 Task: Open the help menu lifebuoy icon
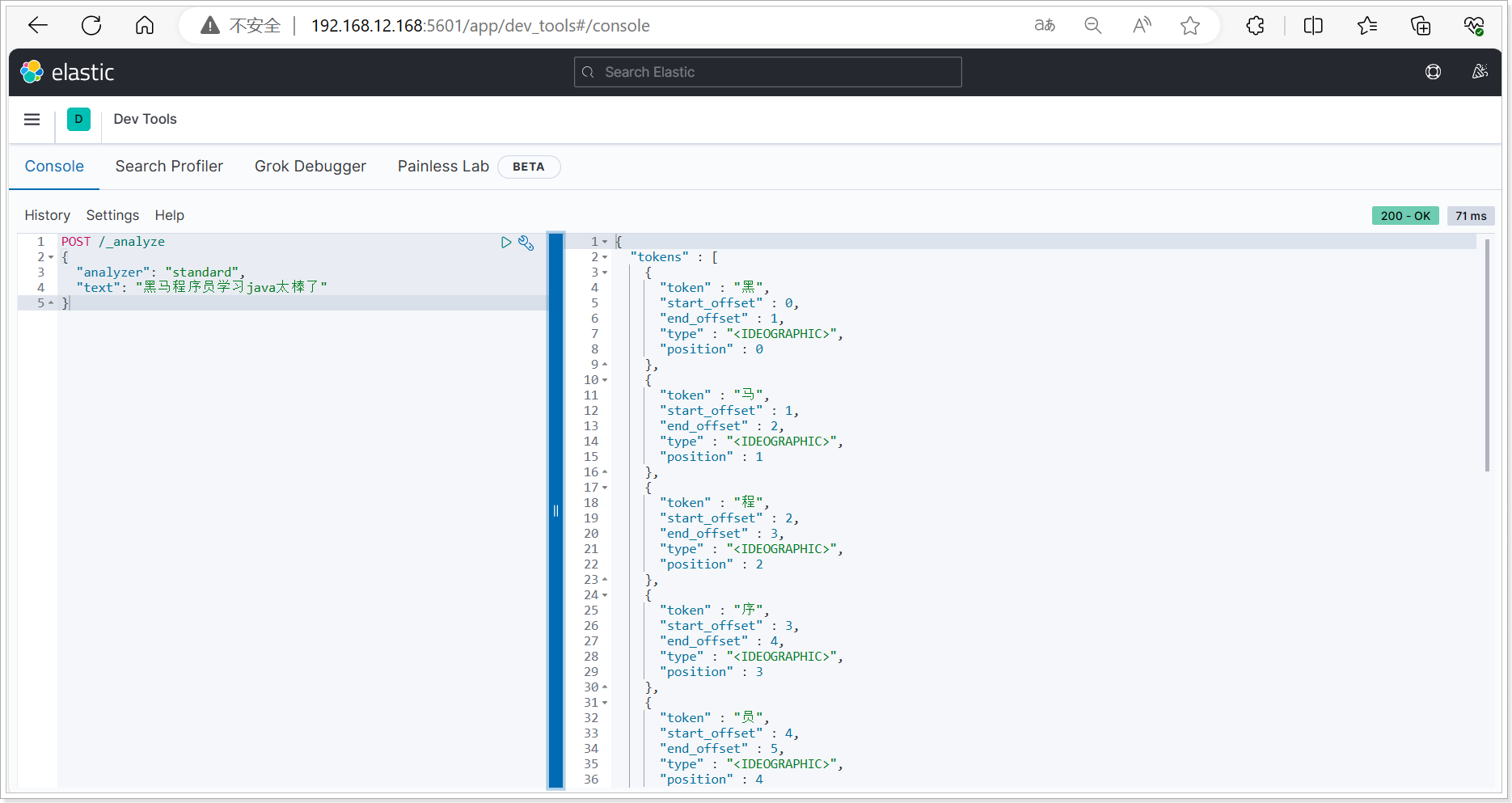pos(1433,72)
